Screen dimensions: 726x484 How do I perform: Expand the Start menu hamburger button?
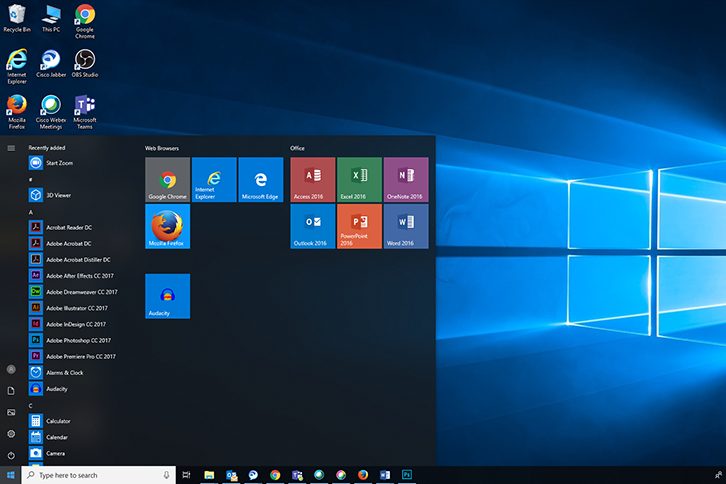(x=11, y=148)
